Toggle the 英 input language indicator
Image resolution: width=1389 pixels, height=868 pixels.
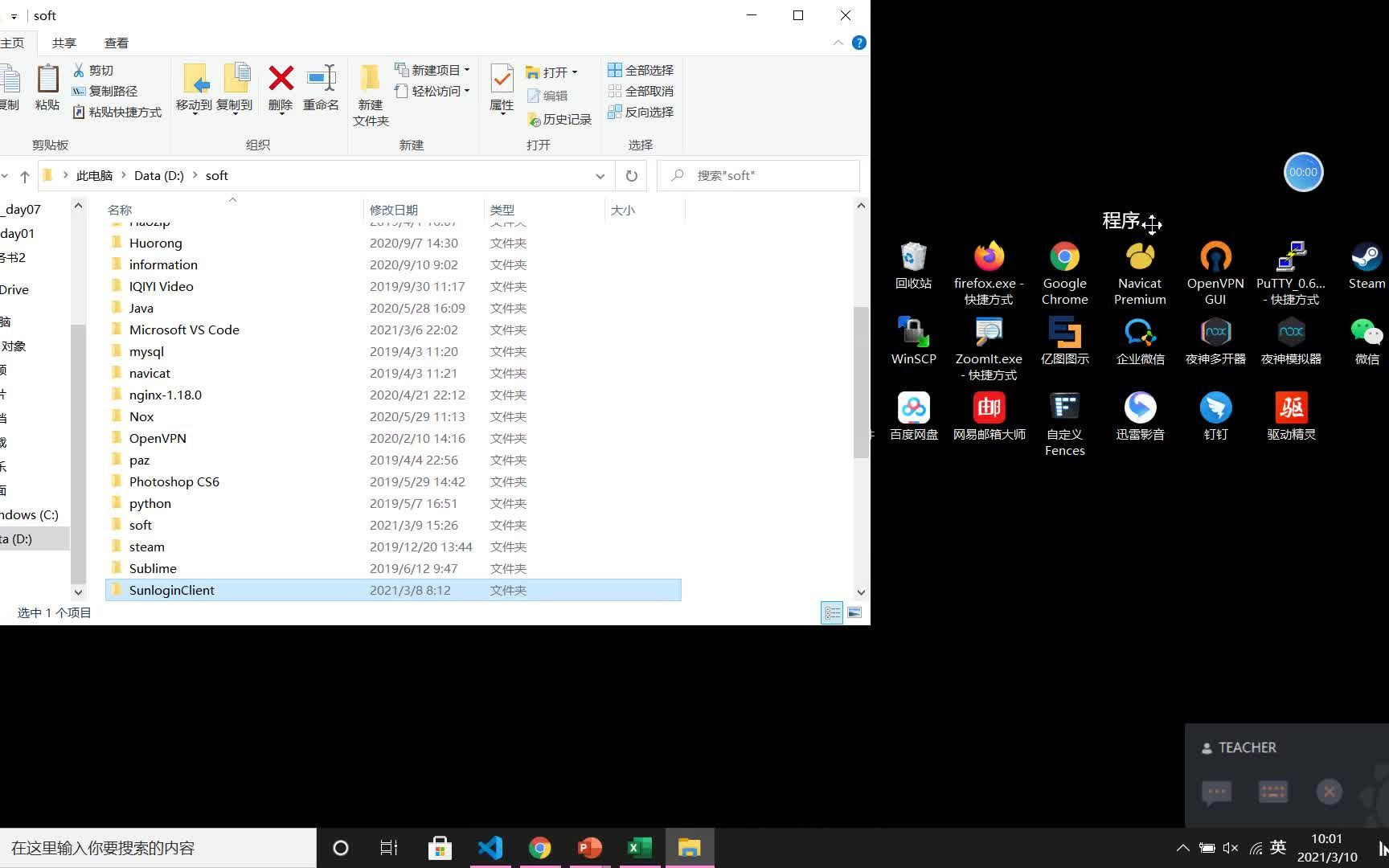coord(1278,848)
